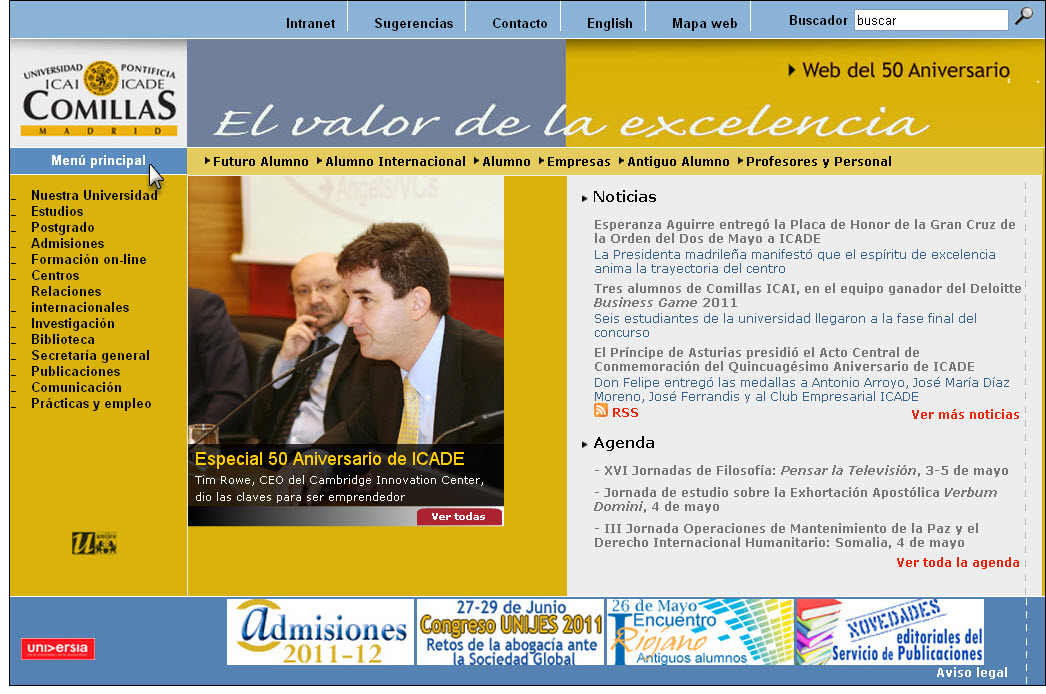Screen dimensions: 1046x694
Task: Click the Tim Rowe feature photo
Action: click(346, 310)
